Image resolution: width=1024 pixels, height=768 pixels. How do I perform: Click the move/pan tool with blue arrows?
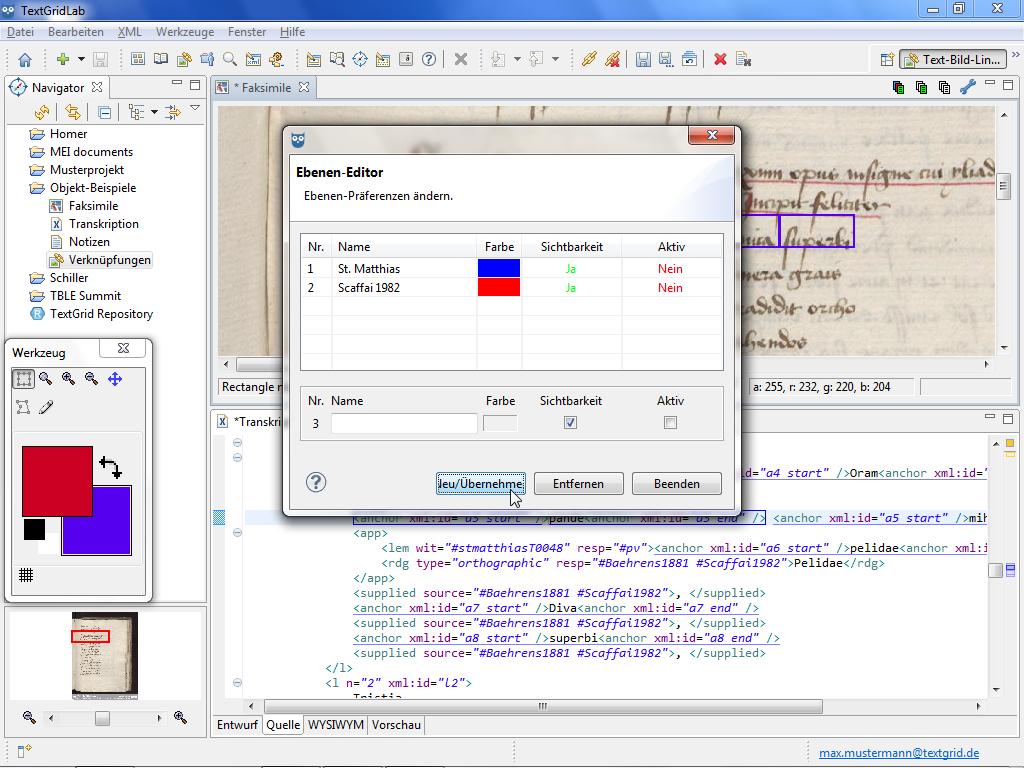[x=115, y=379]
